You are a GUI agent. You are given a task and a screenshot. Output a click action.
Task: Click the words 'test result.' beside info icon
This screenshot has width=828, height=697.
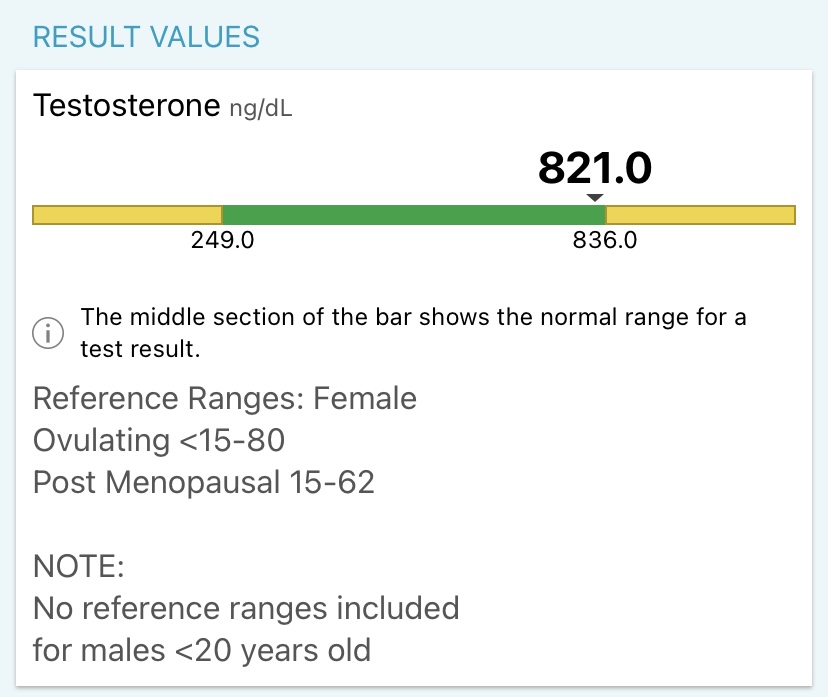tap(141, 351)
